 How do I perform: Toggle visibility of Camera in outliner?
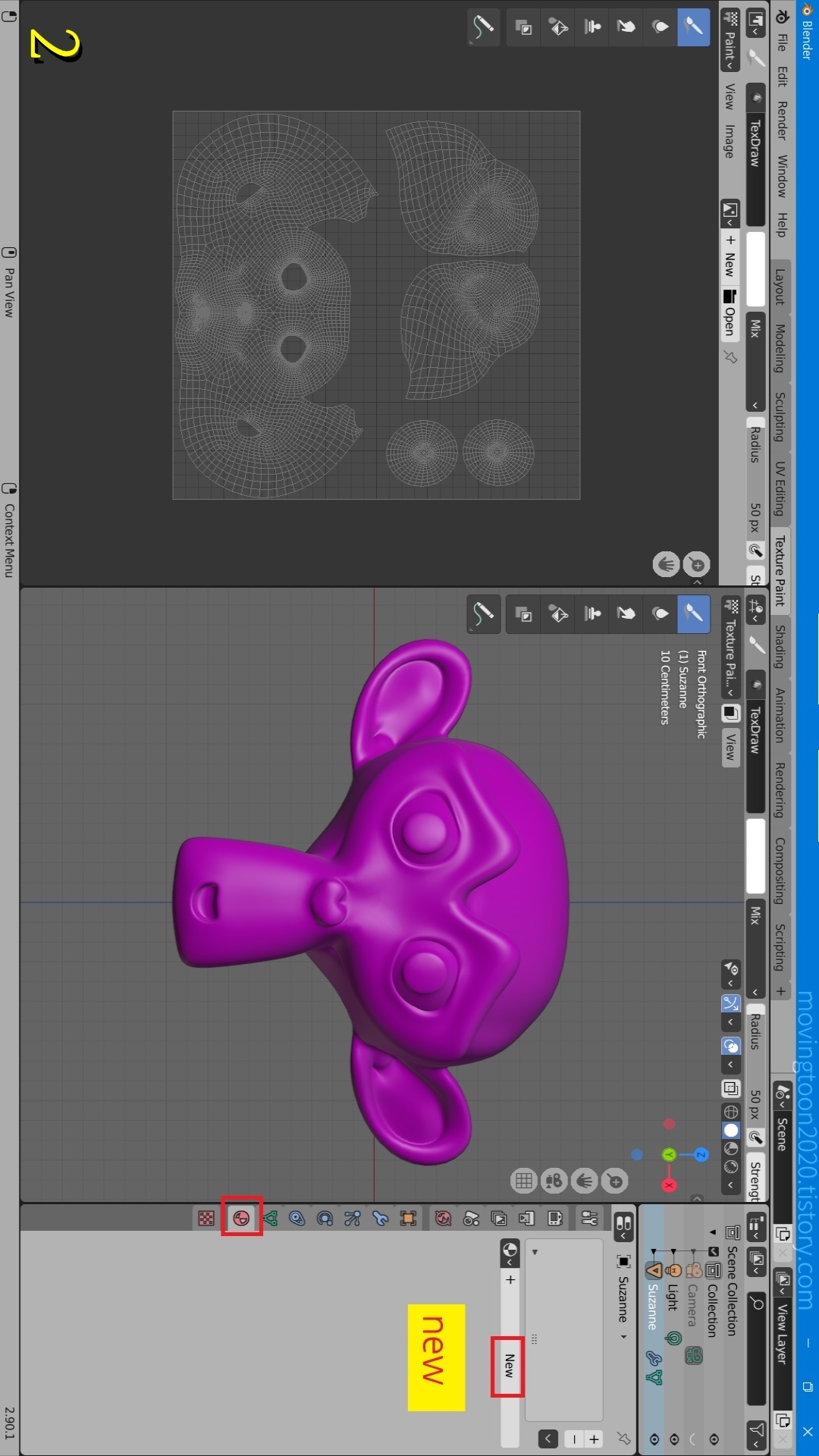click(693, 1439)
